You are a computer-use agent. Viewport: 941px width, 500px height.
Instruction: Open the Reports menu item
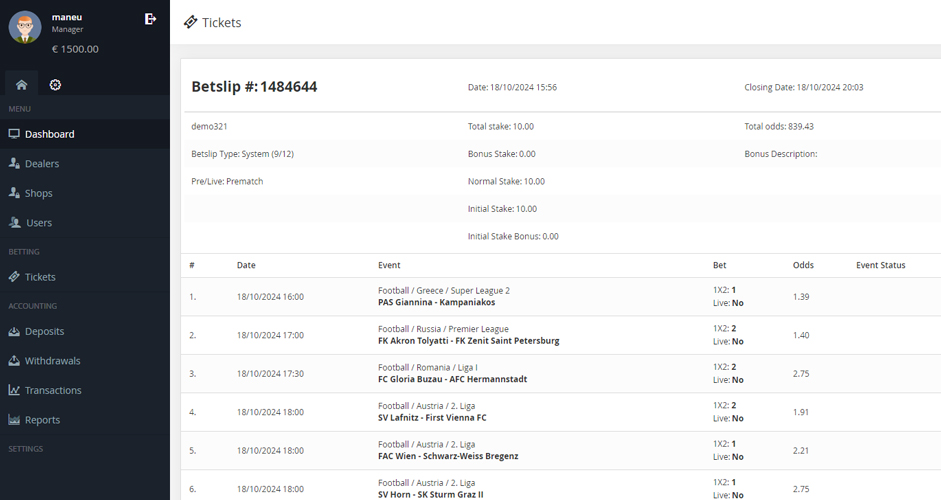(x=42, y=420)
